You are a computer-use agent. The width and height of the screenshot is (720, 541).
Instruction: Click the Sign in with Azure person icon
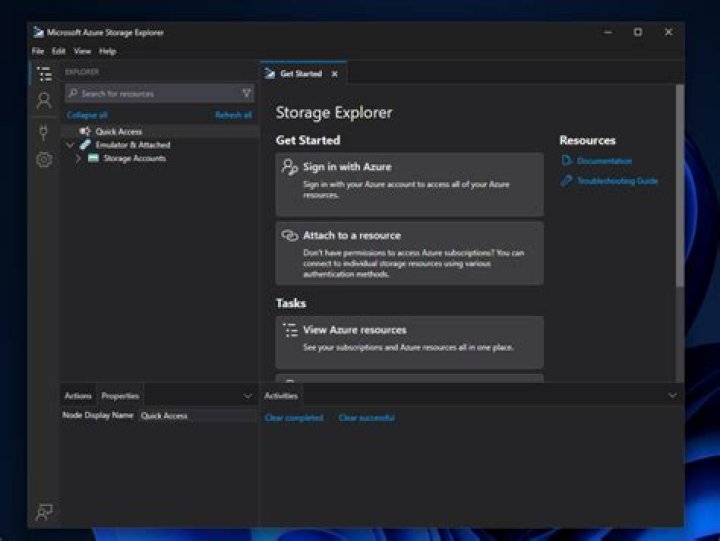290,167
